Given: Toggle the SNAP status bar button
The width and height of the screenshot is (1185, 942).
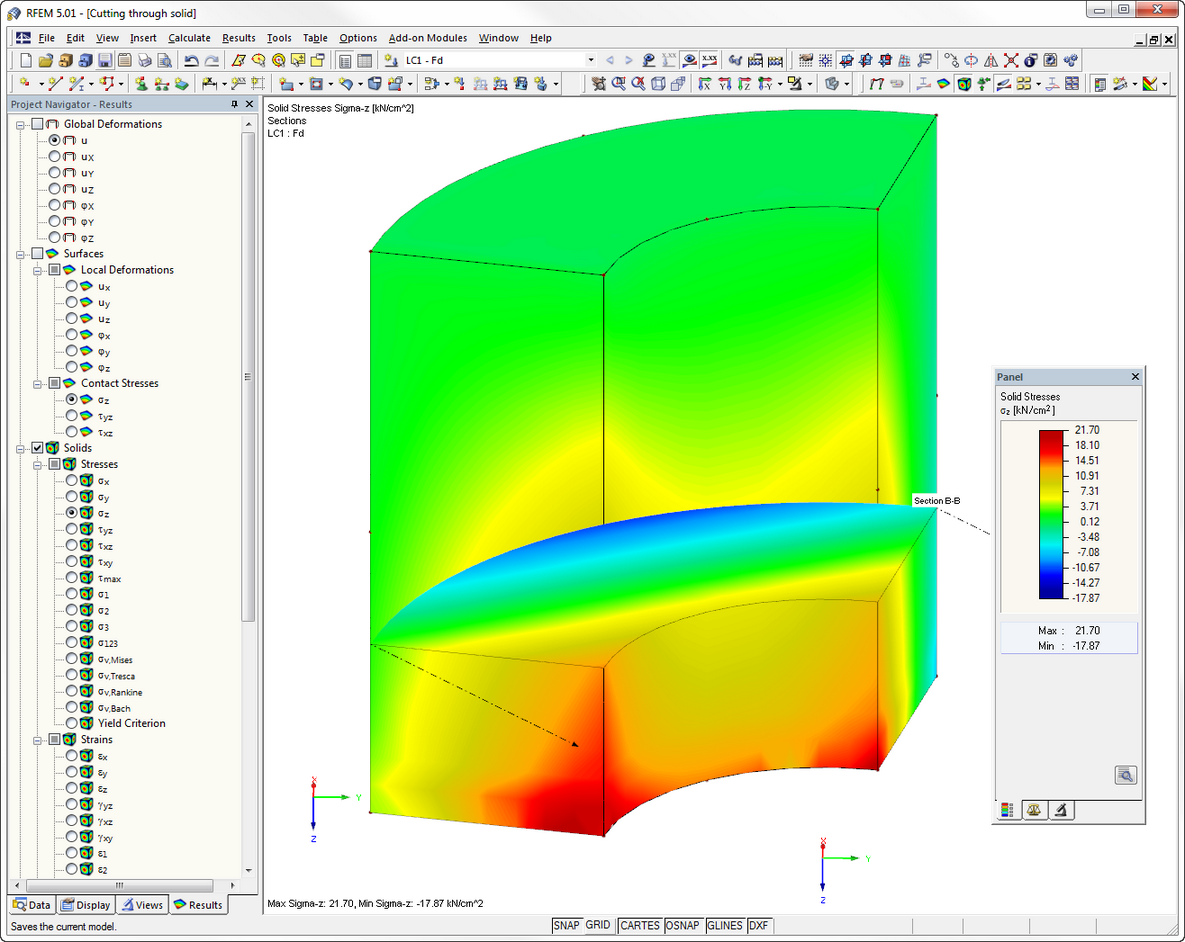Looking at the screenshot, I should (566, 925).
